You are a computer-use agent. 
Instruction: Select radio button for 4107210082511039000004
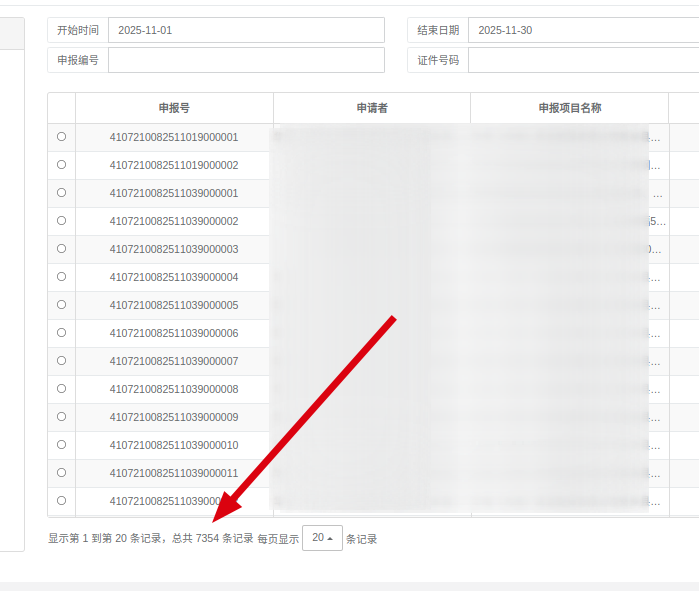click(x=61, y=277)
